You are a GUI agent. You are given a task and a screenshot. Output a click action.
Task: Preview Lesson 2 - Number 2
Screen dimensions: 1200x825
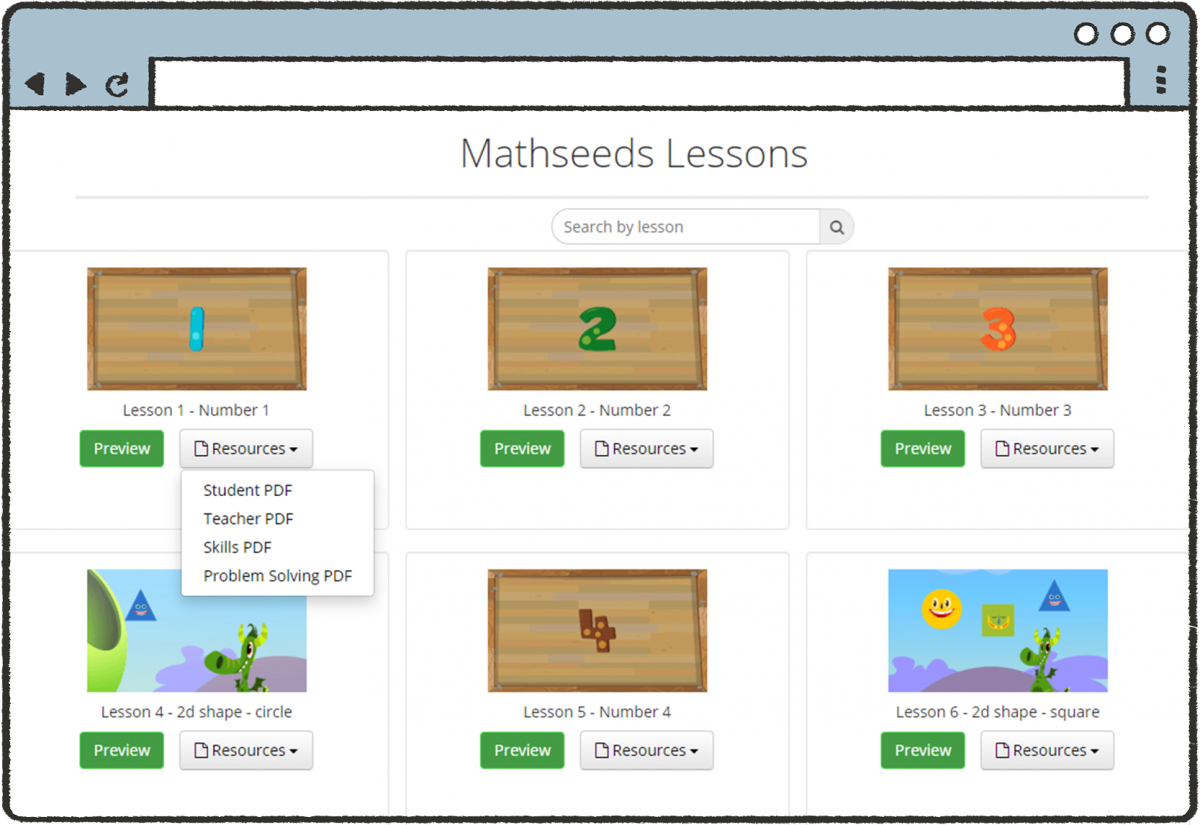pos(522,449)
